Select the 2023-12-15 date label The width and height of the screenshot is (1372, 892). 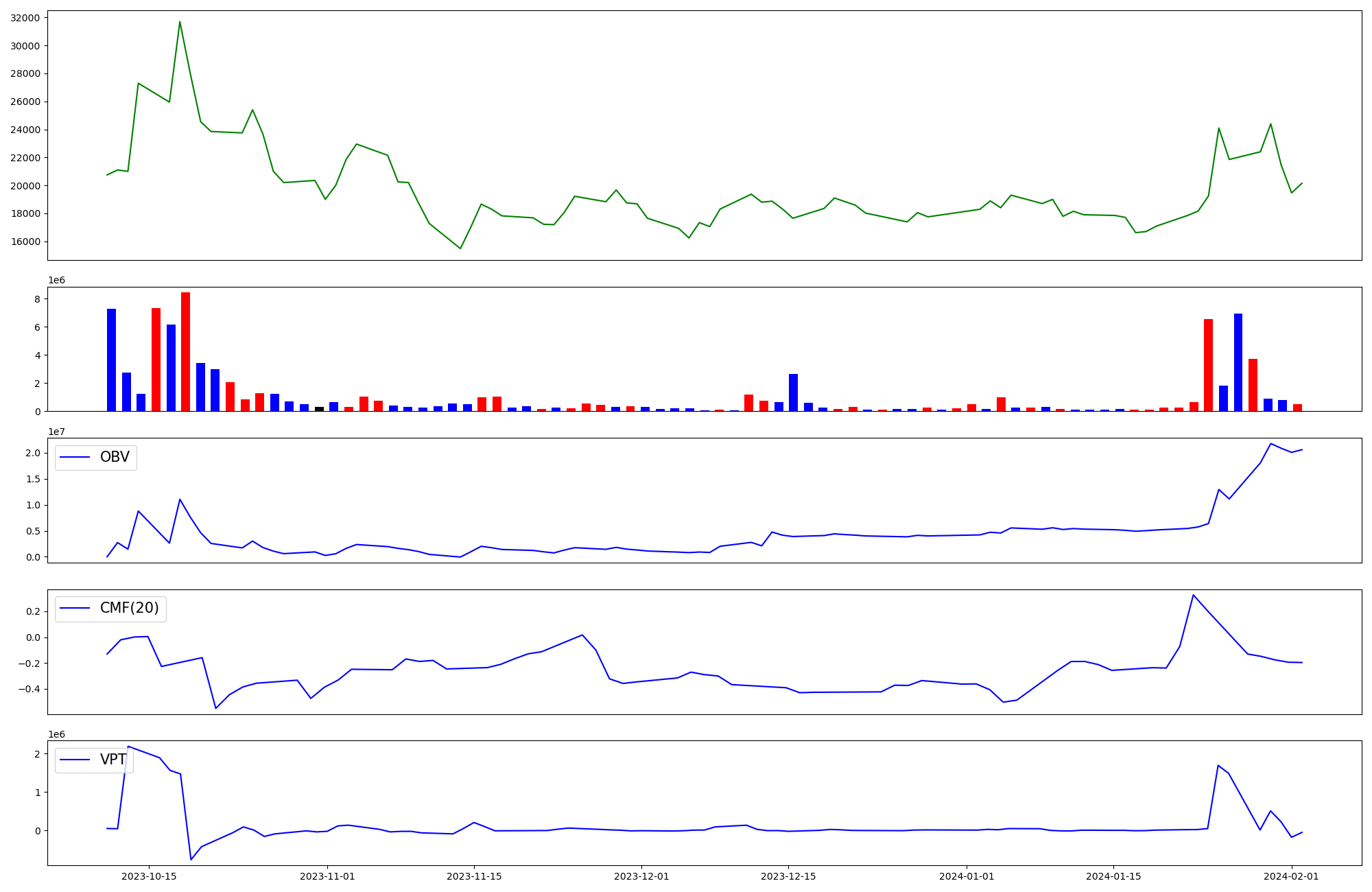(x=788, y=876)
